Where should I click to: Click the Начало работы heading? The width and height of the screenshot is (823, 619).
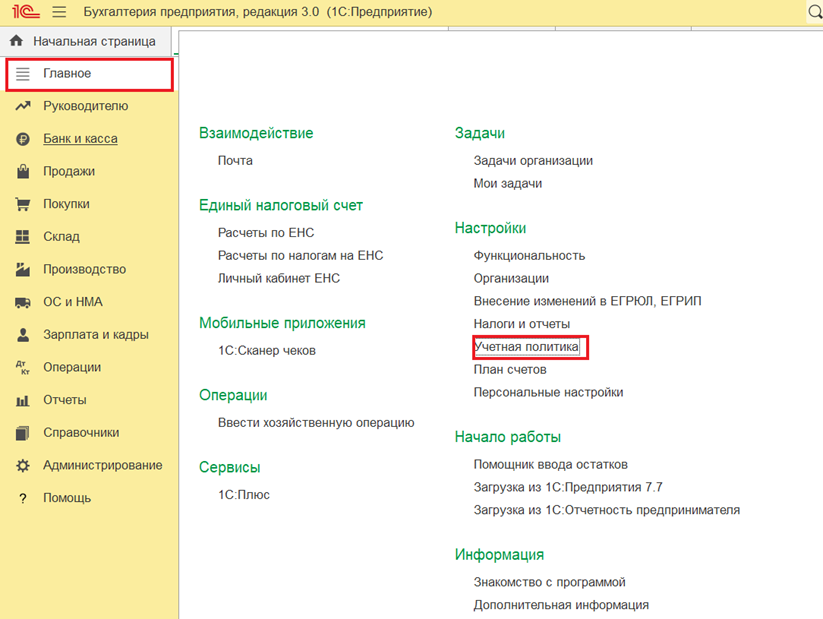508,437
